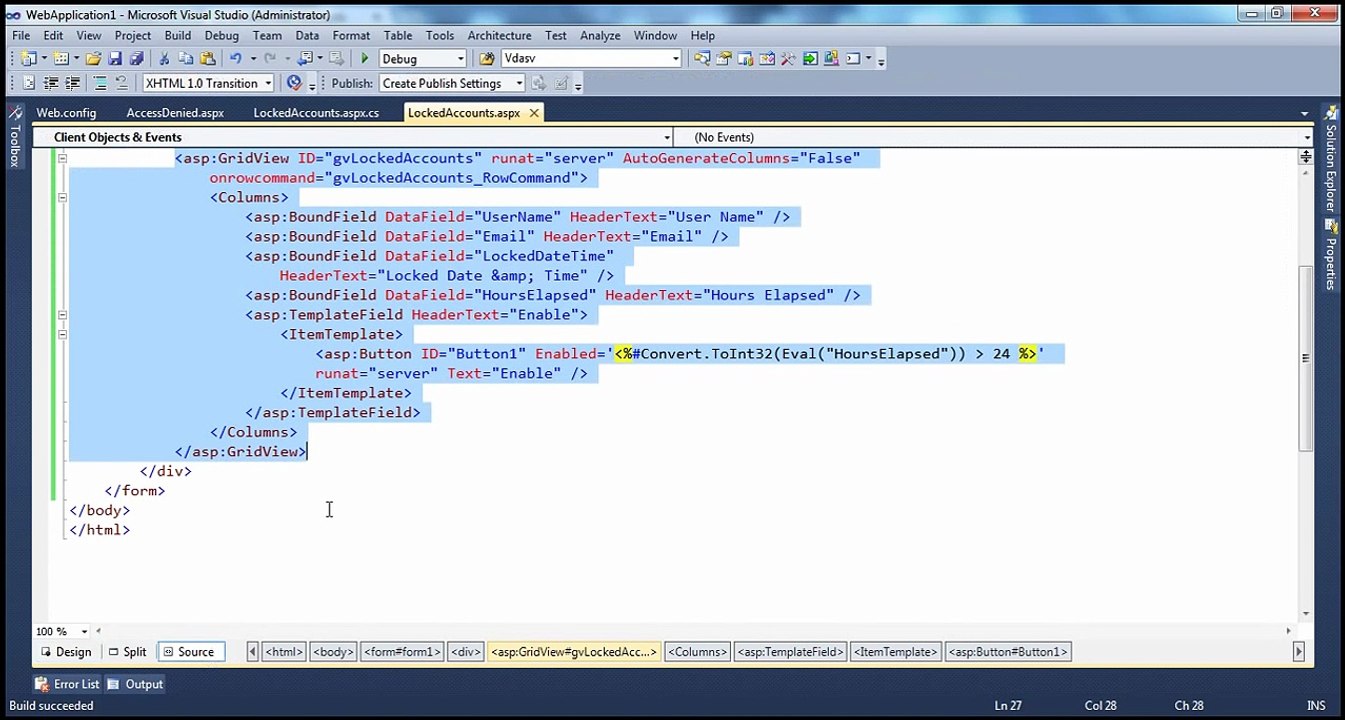Open the Architecture menu
The width and height of the screenshot is (1345, 720).
[499, 35]
